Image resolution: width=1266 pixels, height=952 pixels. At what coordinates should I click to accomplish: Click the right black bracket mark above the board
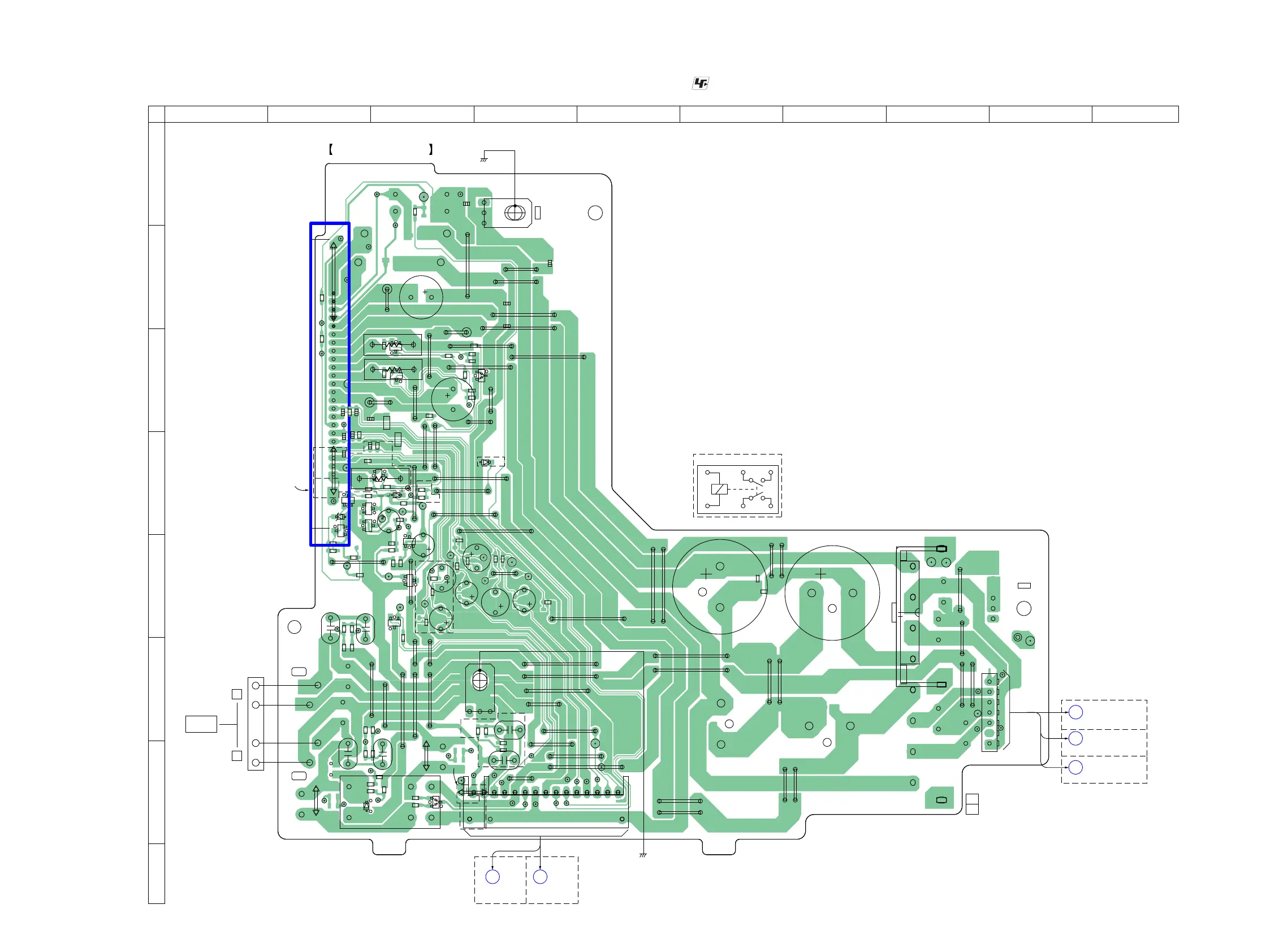(430, 149)
